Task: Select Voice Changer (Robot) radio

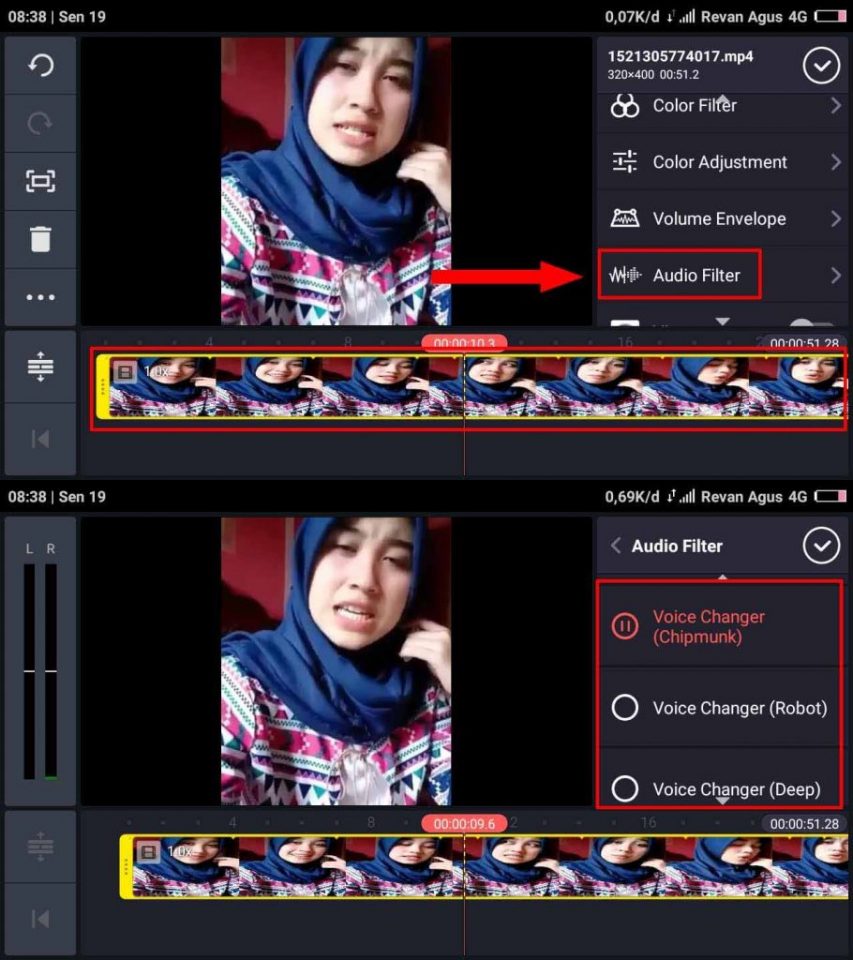Action: point(625,708)
